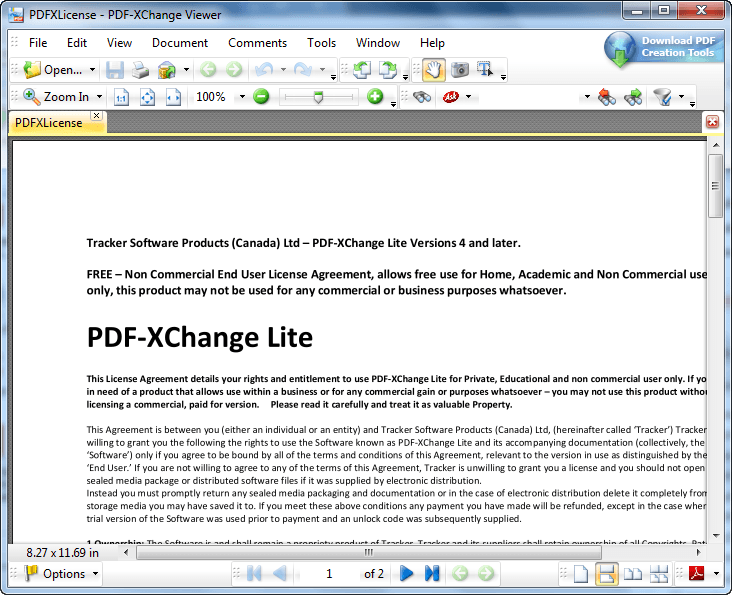Click the Zoom In tool button
Image resolution: width=732 pixels, height=595 pixels.
click(x=56, y=97)
